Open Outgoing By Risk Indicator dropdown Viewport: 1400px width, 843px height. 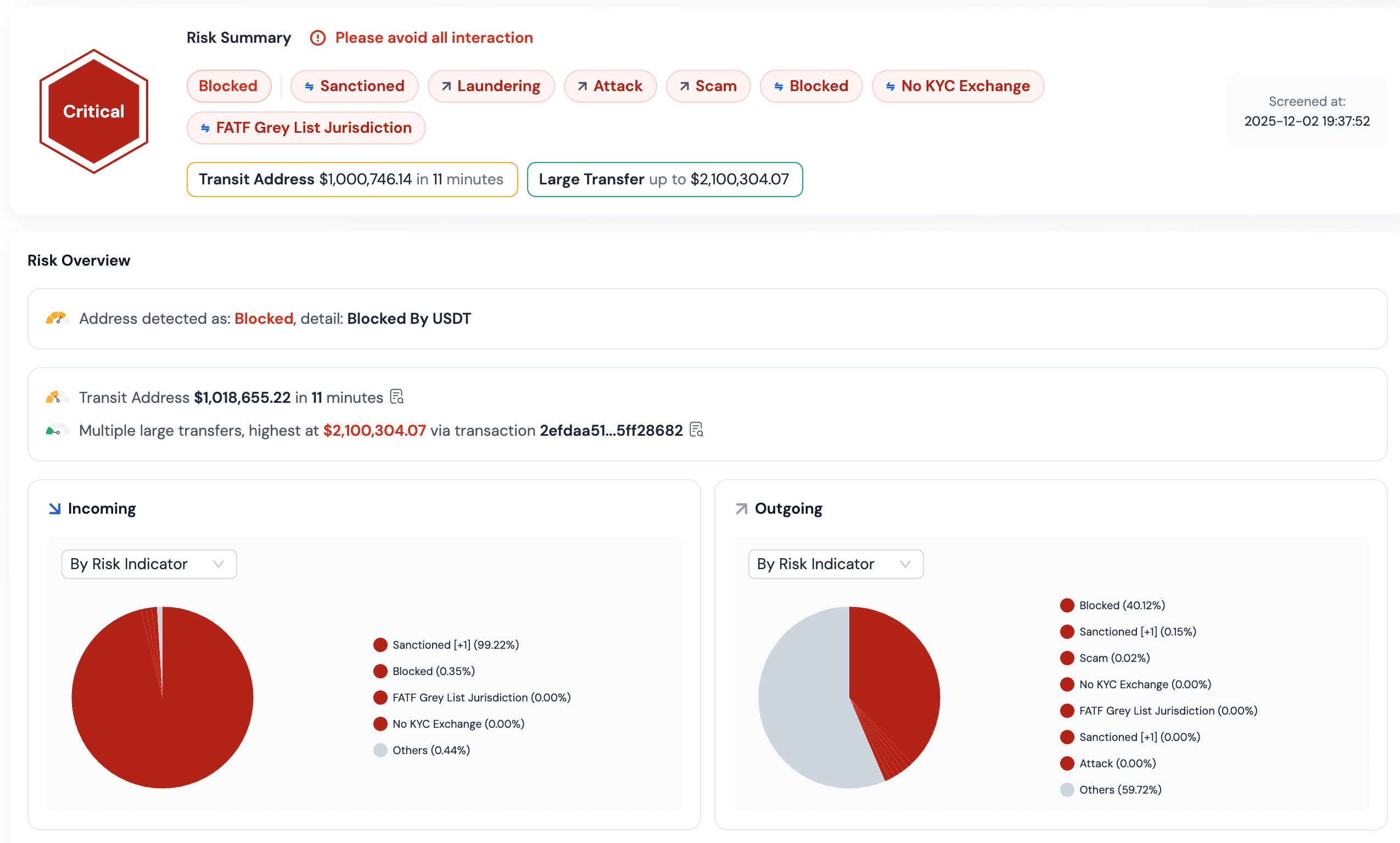coord(835,564)
